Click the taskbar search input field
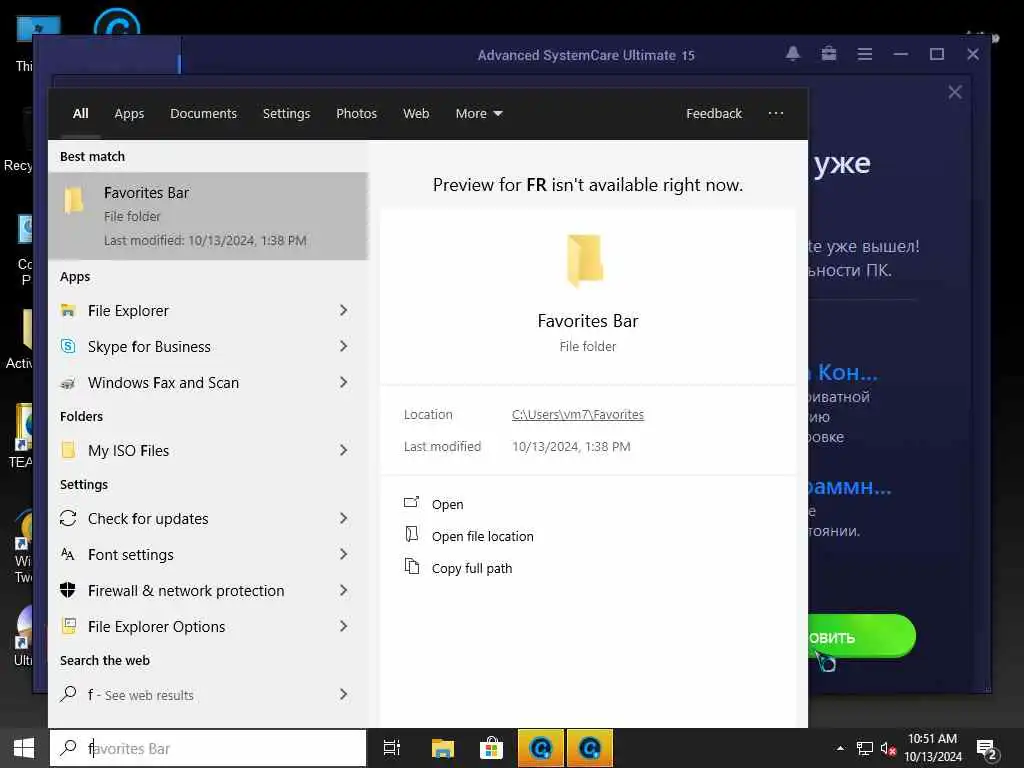 208,748
